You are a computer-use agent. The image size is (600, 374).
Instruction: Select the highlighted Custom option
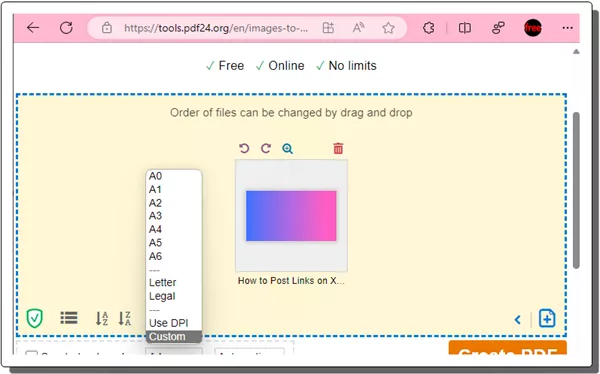point(174,336)
